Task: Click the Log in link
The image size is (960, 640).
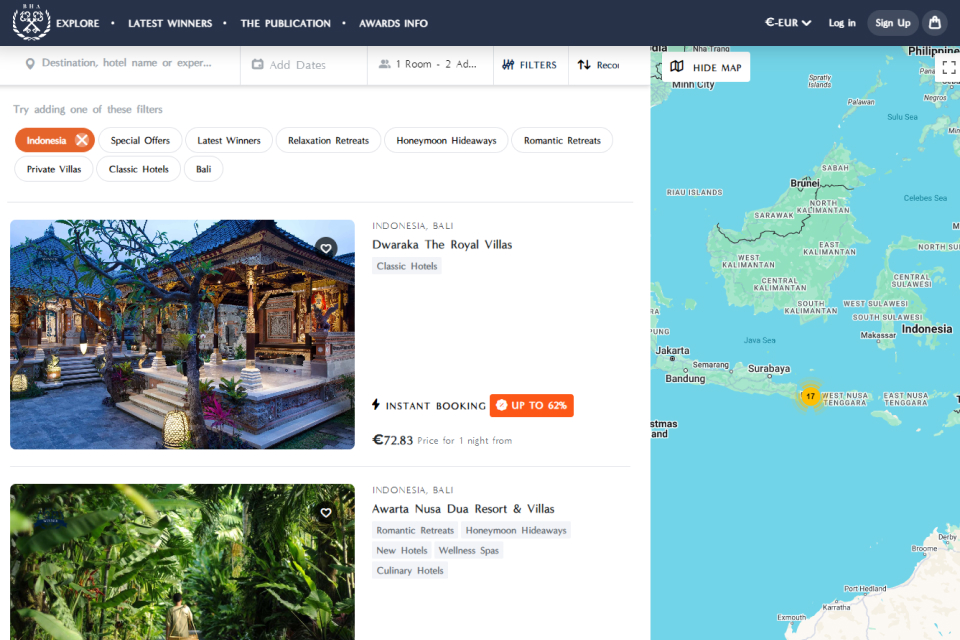Action: point(842,23)
